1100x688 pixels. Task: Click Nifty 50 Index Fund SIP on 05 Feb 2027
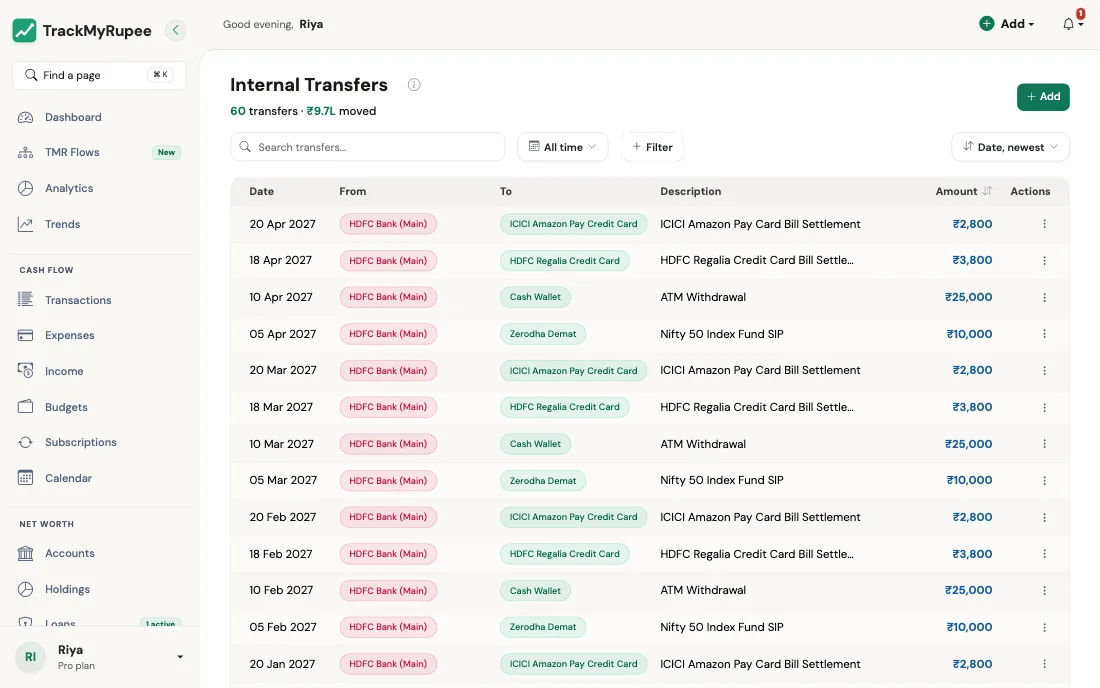[x=722, y=627]
